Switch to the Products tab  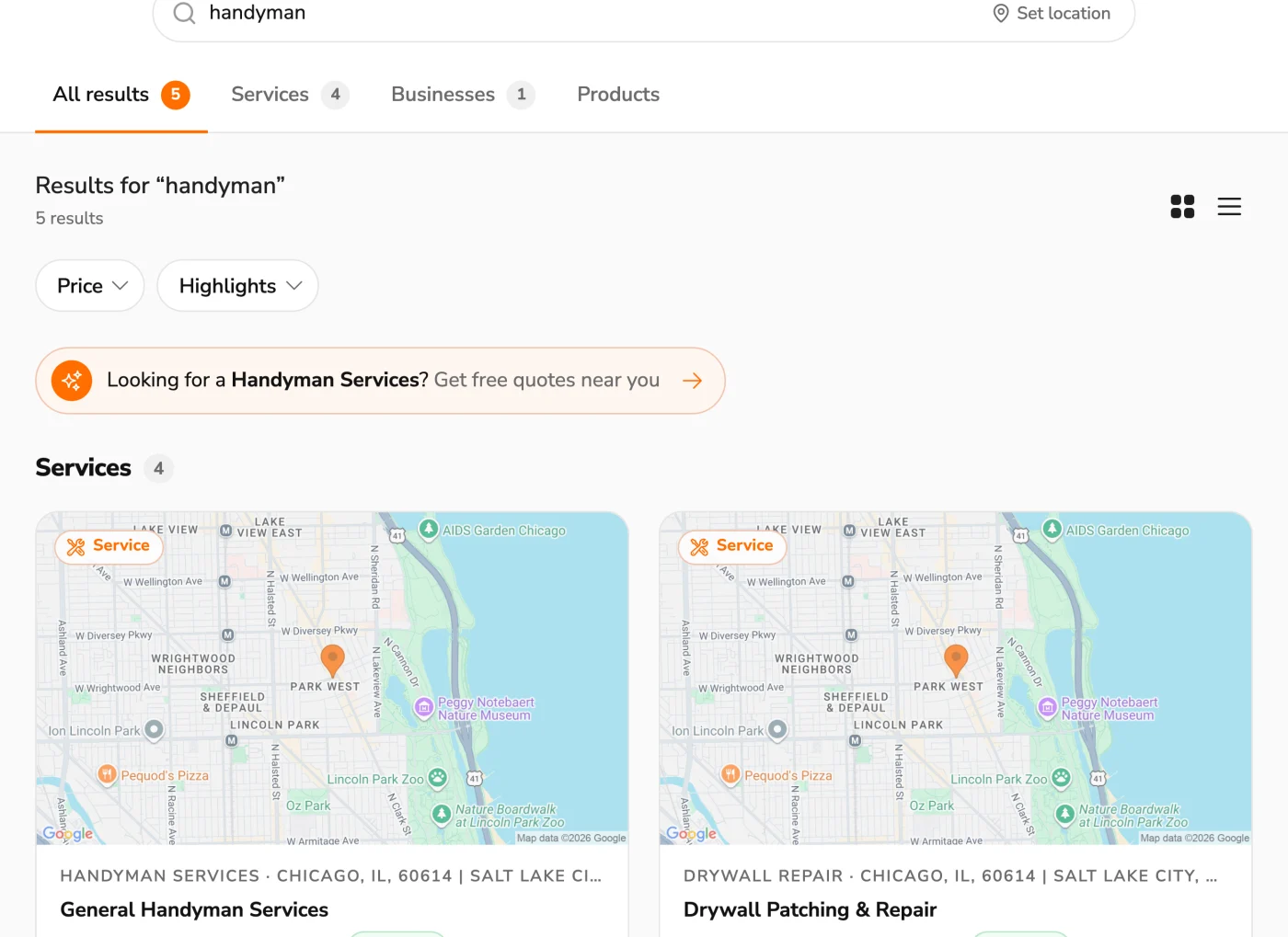pyautogui.click(x=618, y=95)
